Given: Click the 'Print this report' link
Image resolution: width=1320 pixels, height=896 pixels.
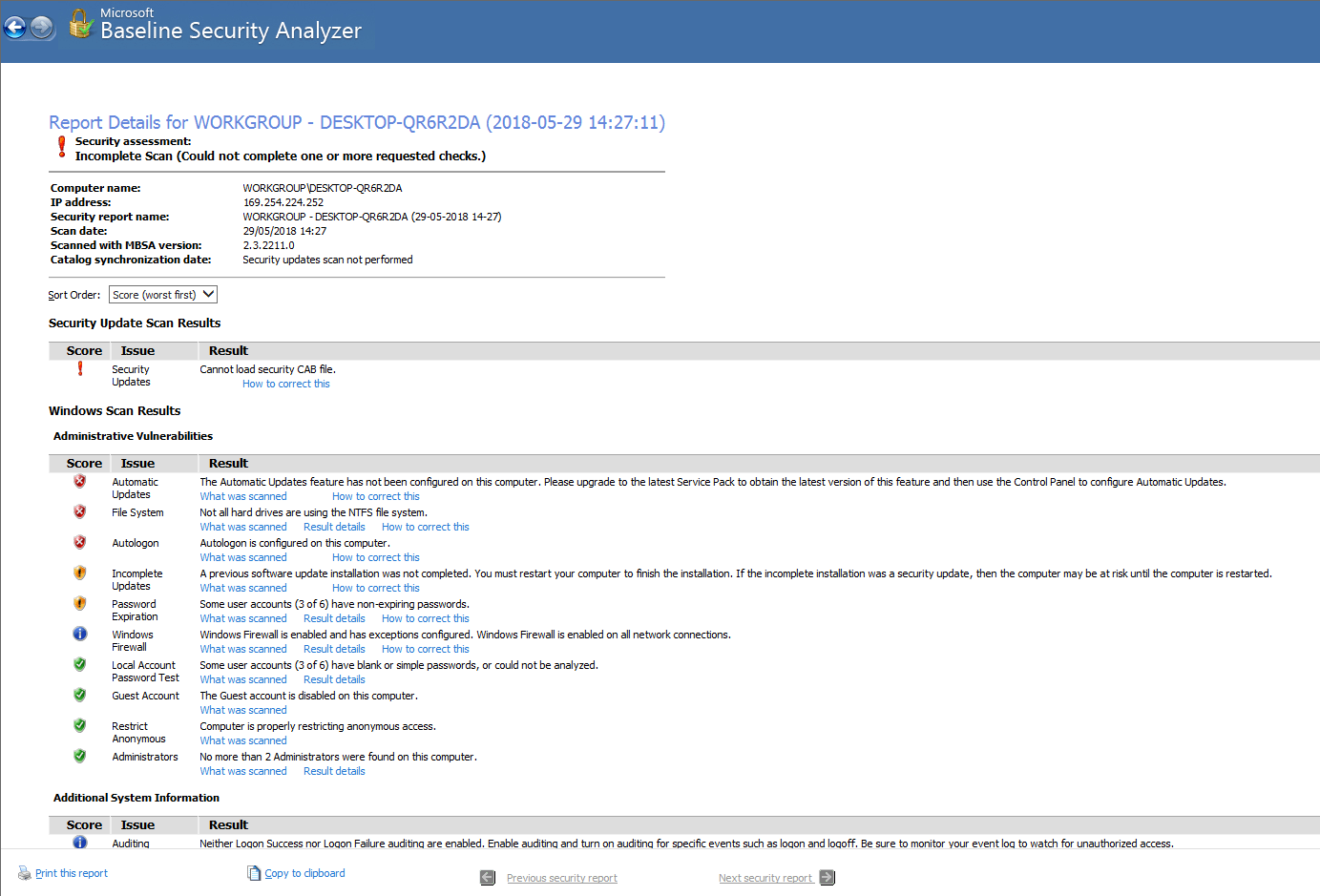Looking at the screenshot, I should [x=72, y=873].
